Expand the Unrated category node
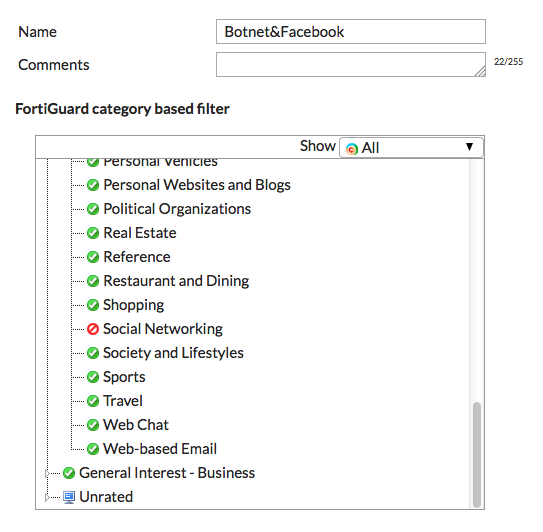543x532 pixels. tap(47, 497)
